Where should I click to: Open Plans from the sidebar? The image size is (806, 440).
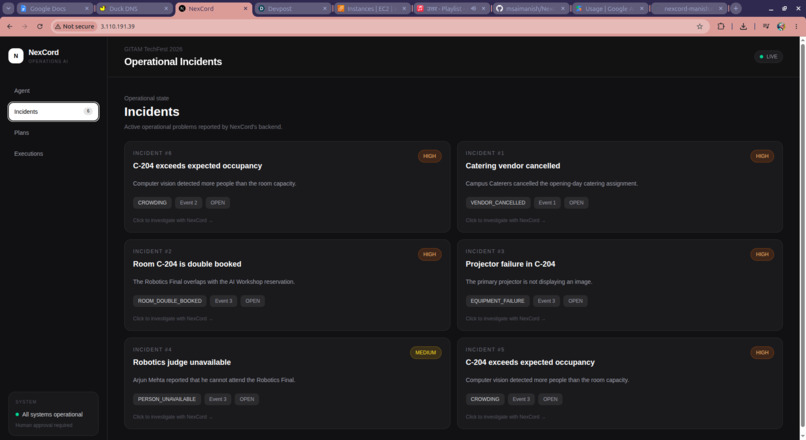coord(53,133)
